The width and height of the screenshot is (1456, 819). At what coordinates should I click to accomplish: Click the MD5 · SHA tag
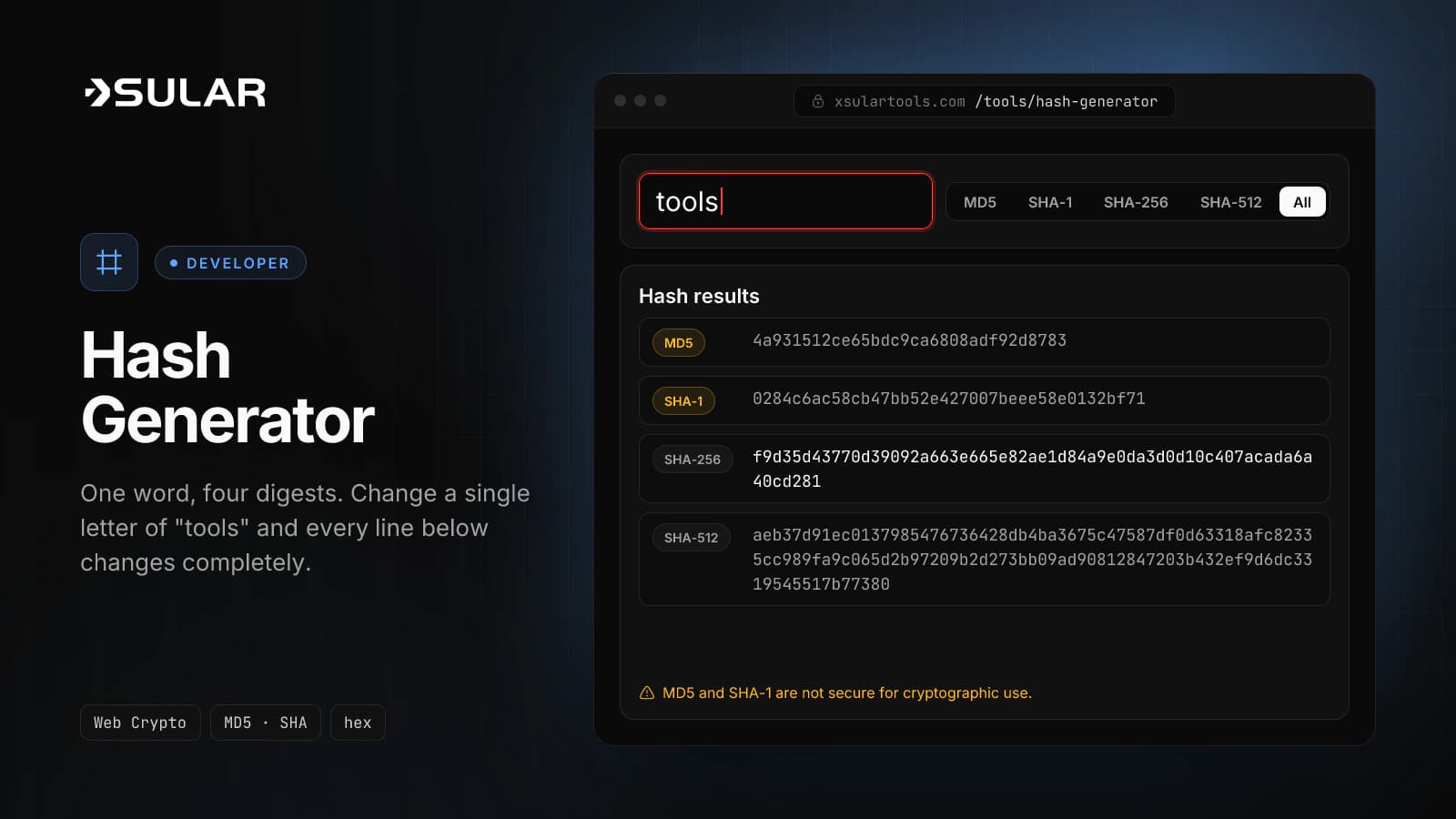(266, 723)
